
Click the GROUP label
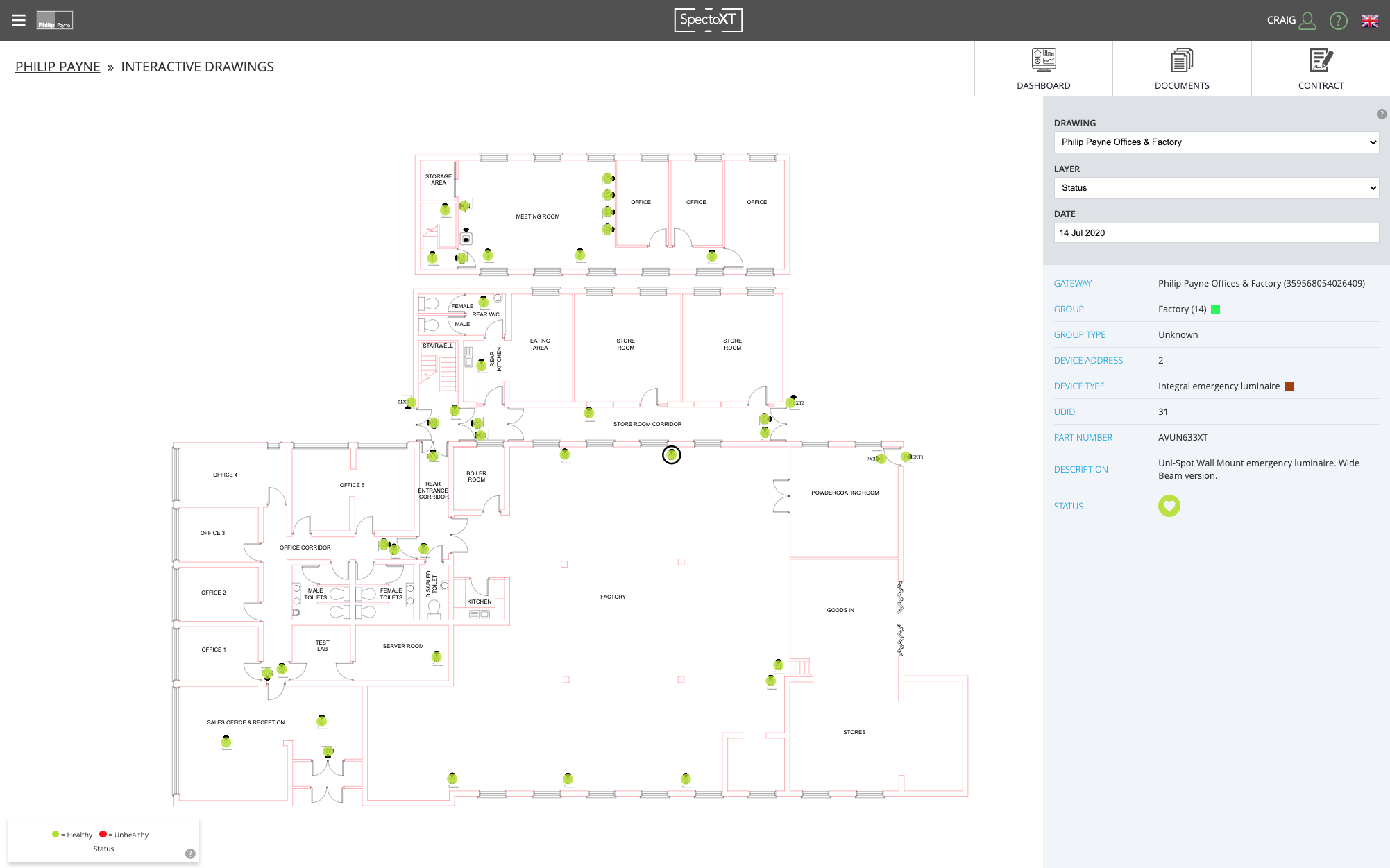[1068, 309]
